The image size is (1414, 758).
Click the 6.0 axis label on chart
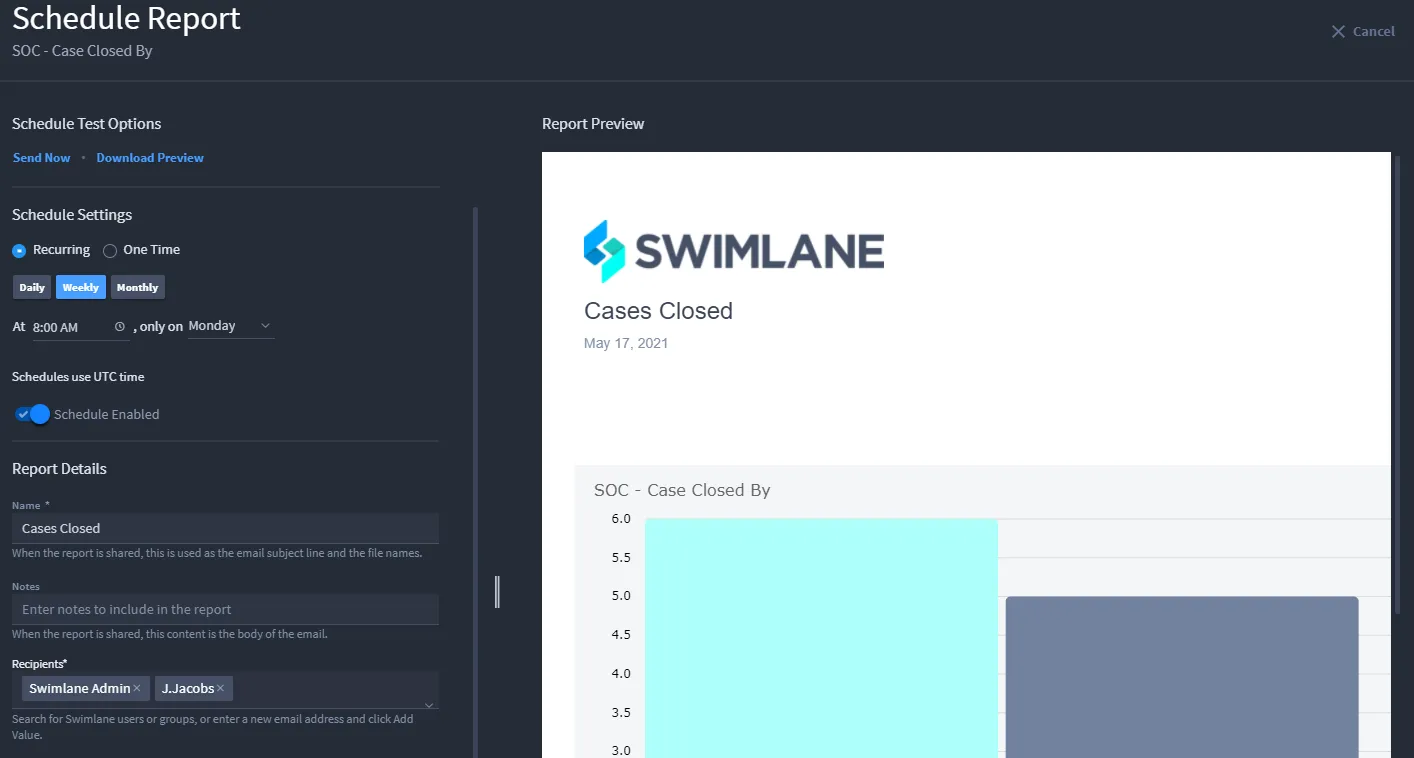[621, 518]
